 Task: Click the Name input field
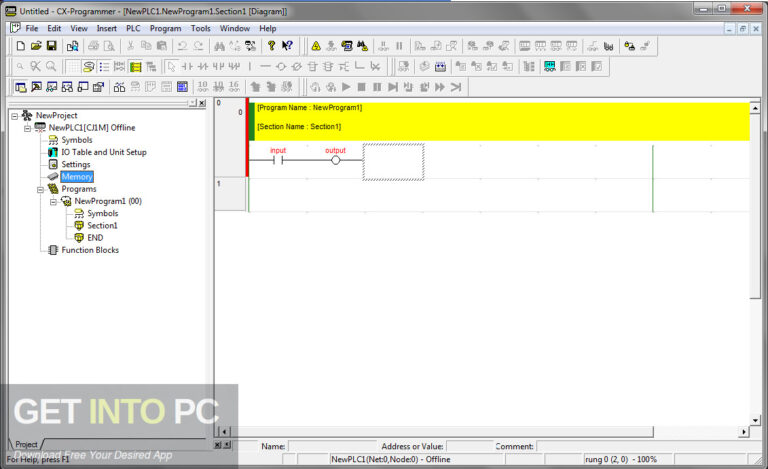coord(333,446)
